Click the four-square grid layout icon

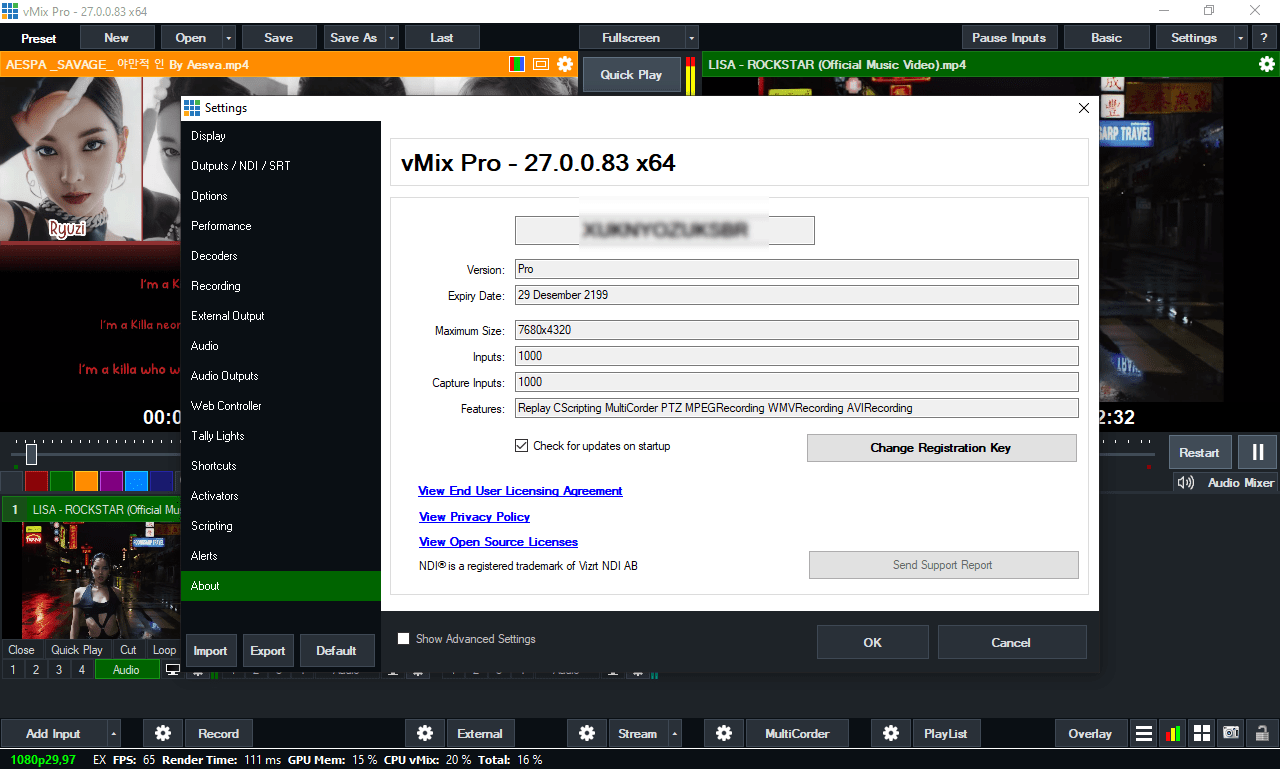coord(1202,733)
